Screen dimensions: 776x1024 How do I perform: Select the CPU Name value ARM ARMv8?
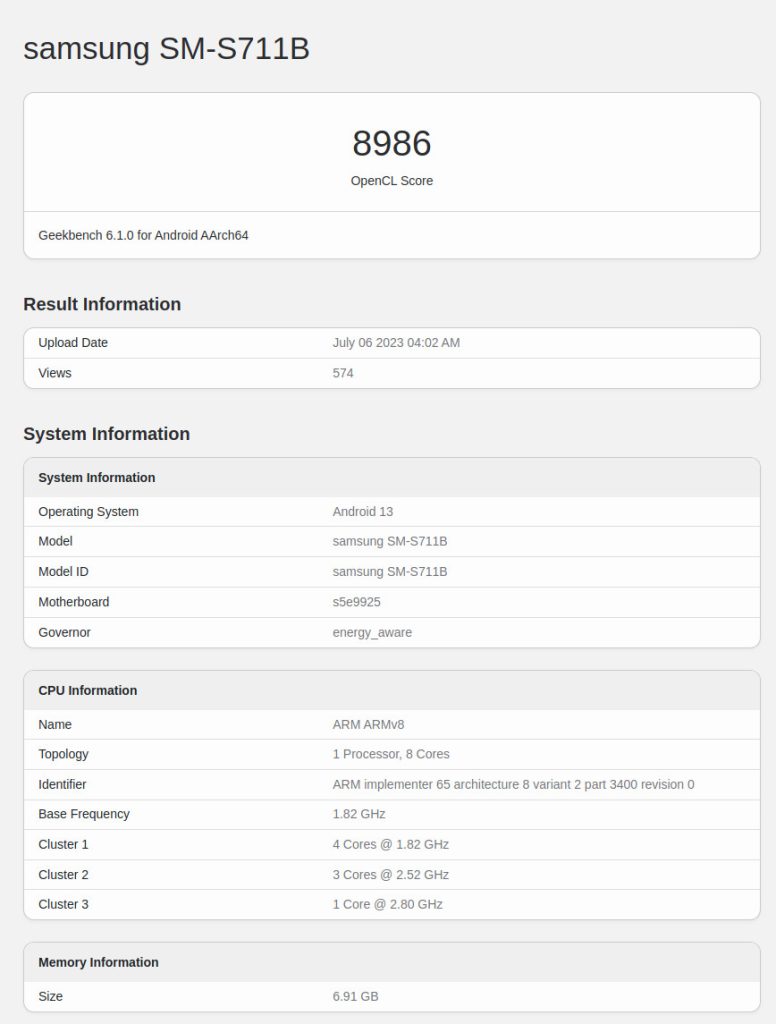[x=368, y=724]
